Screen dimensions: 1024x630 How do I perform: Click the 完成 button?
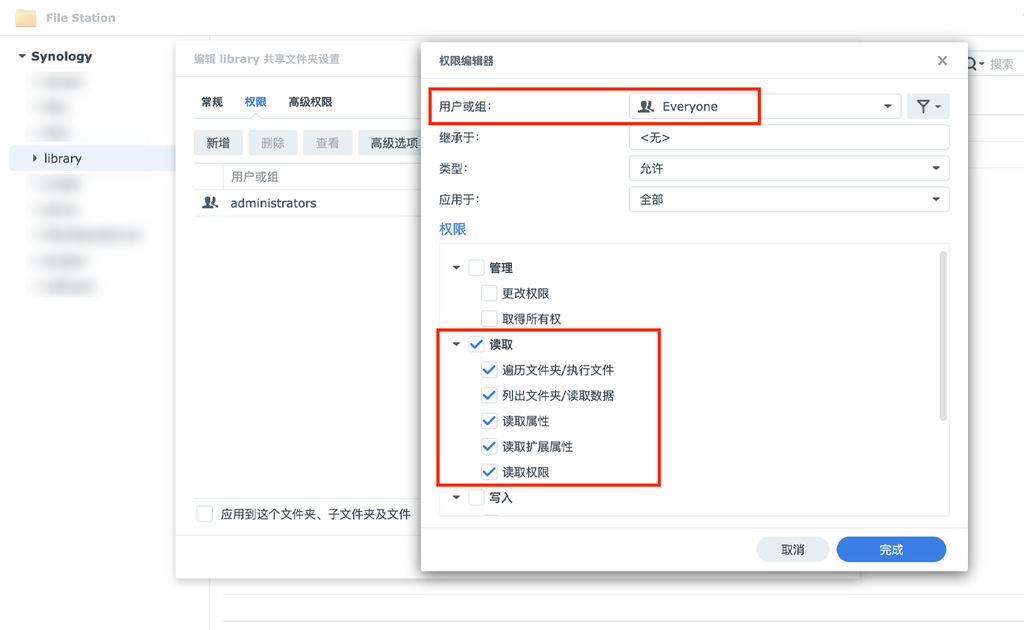coord(890,549)
